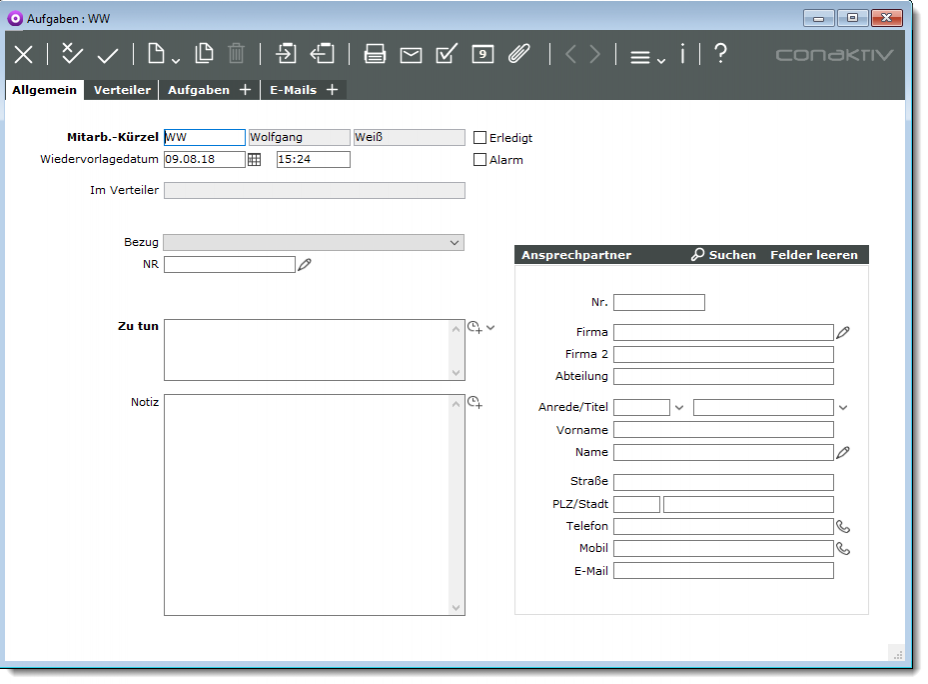Open the Bezug dropdown list
This screenshot has height=684, width=928.
[x=455, y=242]
